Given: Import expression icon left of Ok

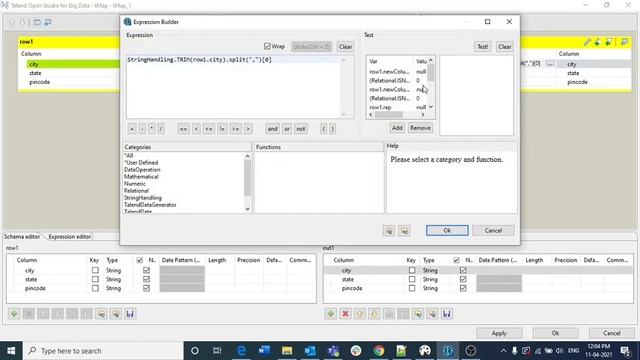Looking at the screenshot, I should (389, 231).
